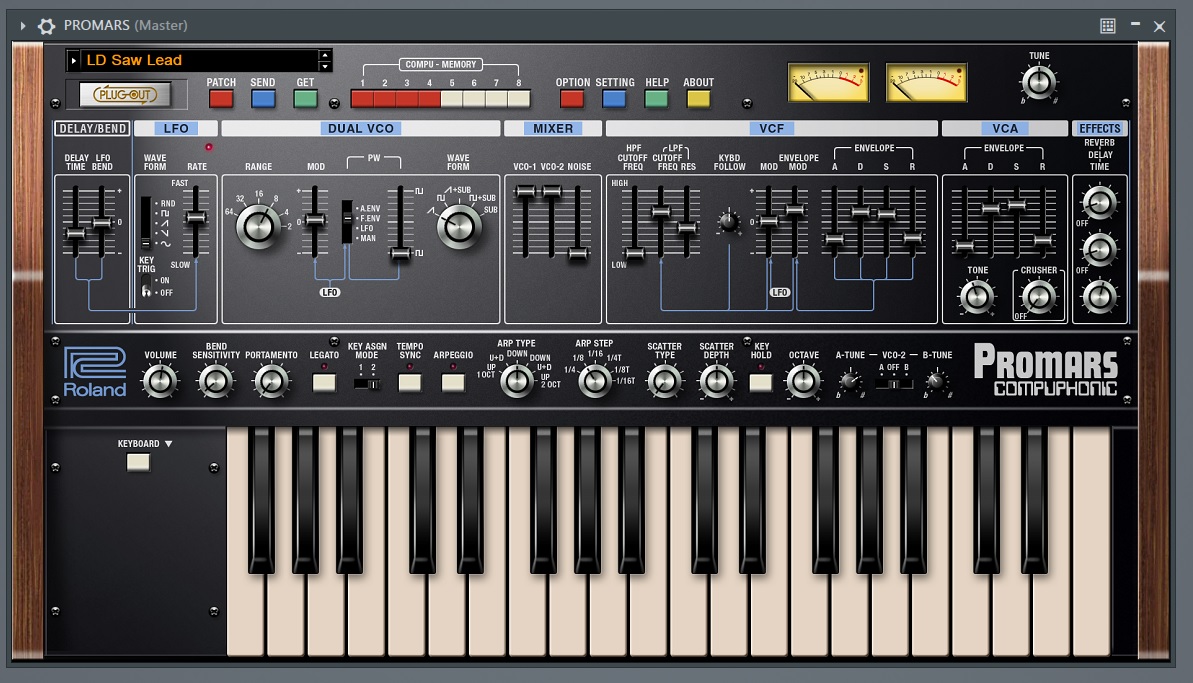This screenshot has width=1193, height=683.
Task: Click the LFO Rate slider
Action: coord(196,219)
